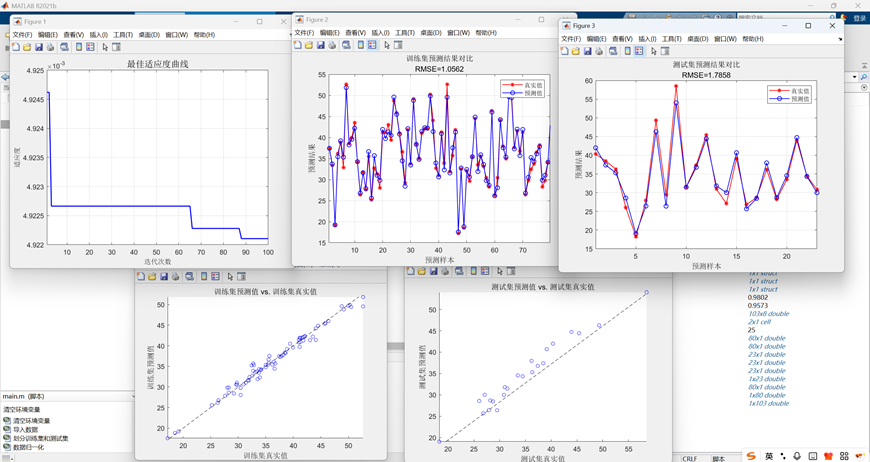Open file icon in Figure 3 toolbar
Image resolution: width=870 pixels, height=462 pixels.
(575, 51)
